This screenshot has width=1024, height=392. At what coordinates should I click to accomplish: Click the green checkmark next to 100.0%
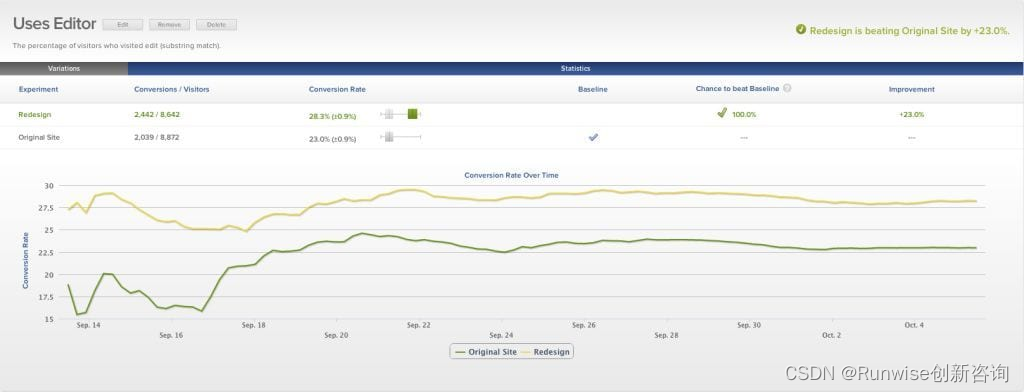tap(722, 113)
